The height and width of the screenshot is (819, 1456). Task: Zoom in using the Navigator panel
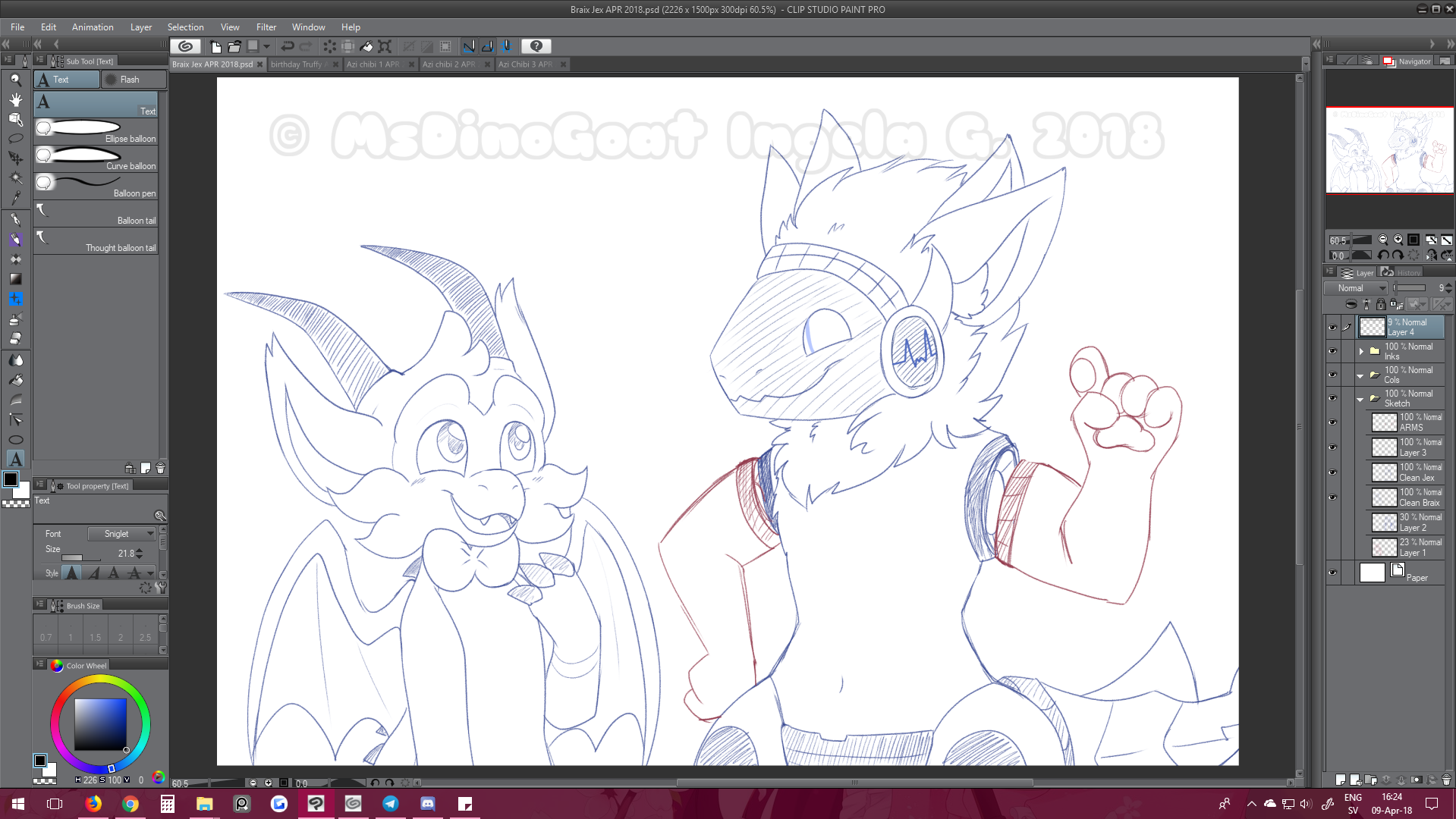tap(1398, 240)
